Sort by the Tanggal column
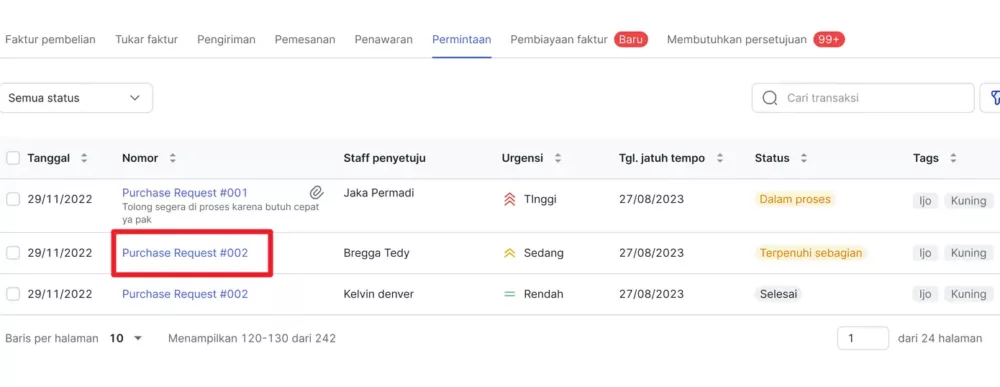Screen dimensions: 1000x387 84,158
